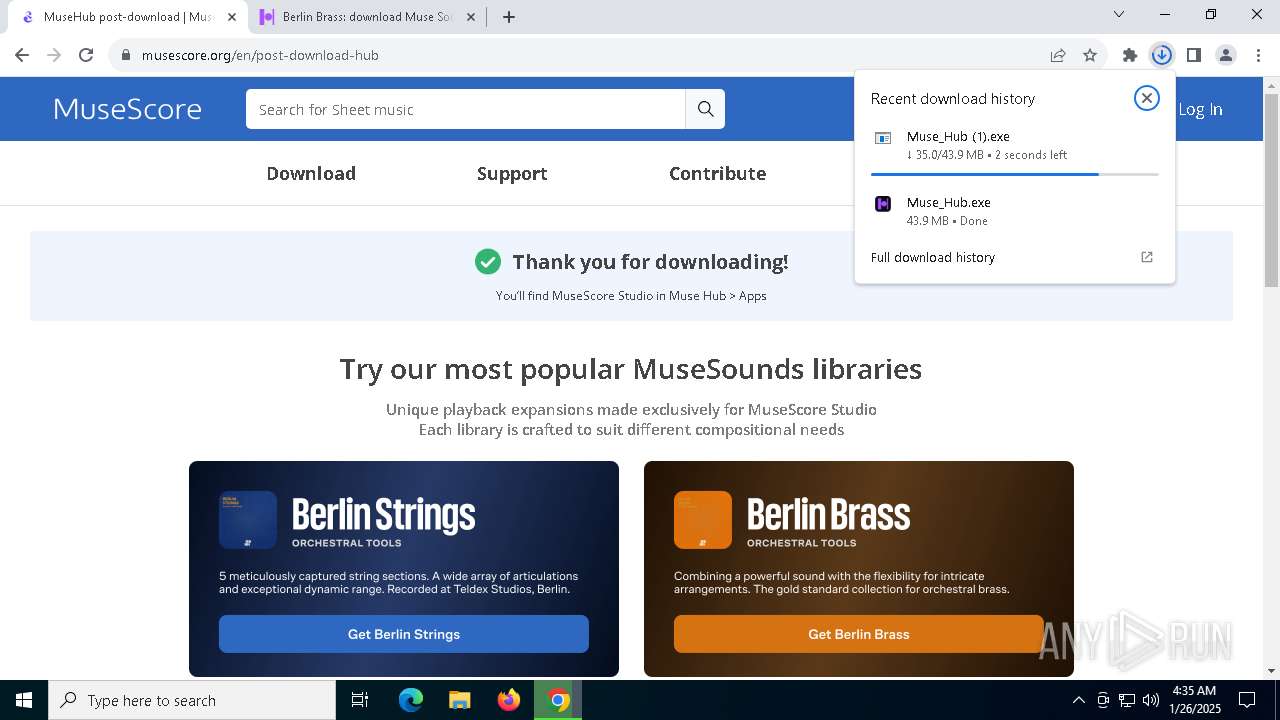The height and width of the screenshot is (720, 1280).
Task: Open the Chrome profile avatar
Action: (x=1225, y=55)
